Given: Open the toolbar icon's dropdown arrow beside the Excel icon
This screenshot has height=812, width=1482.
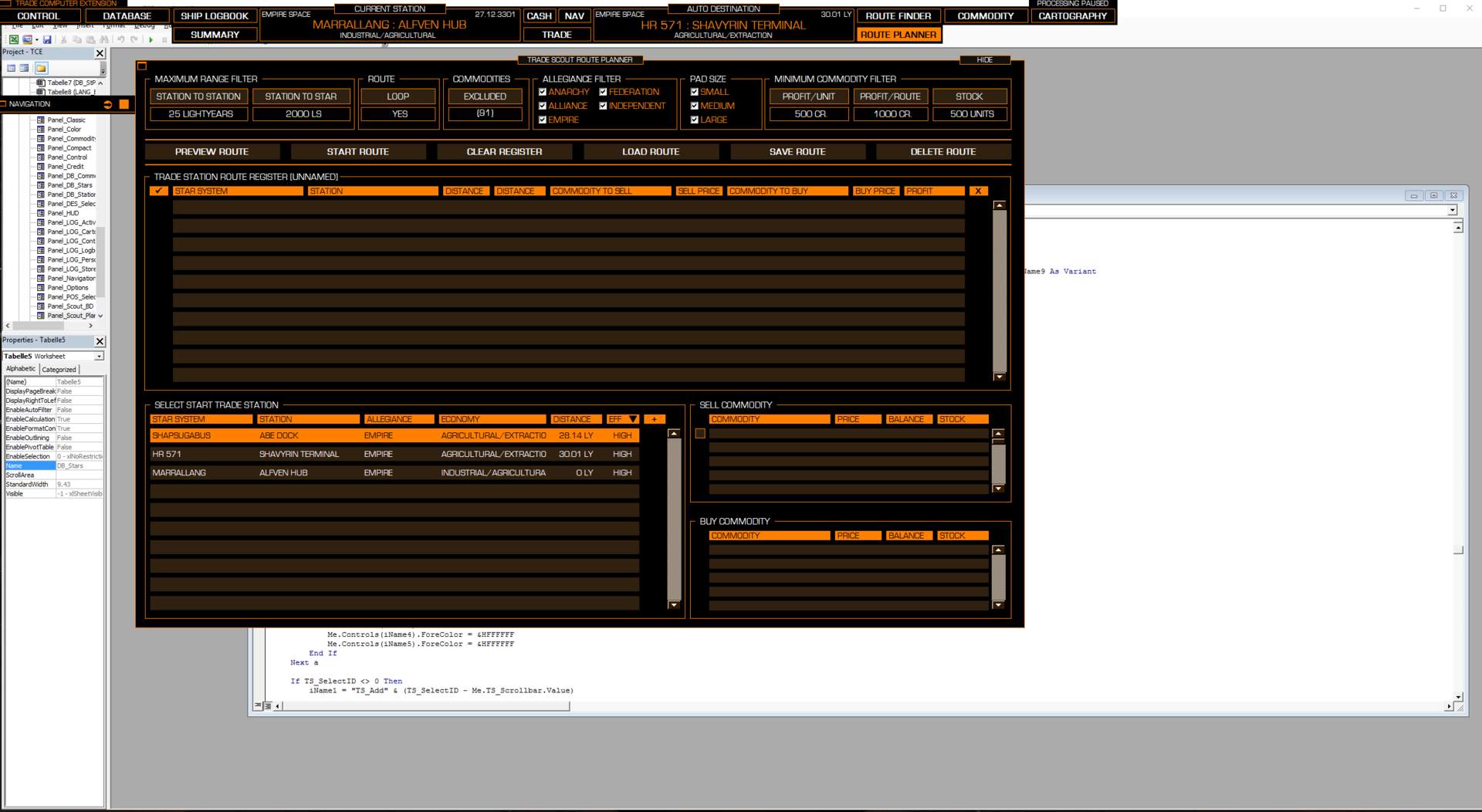Looking at the screenshot, I should pos(37,39).
